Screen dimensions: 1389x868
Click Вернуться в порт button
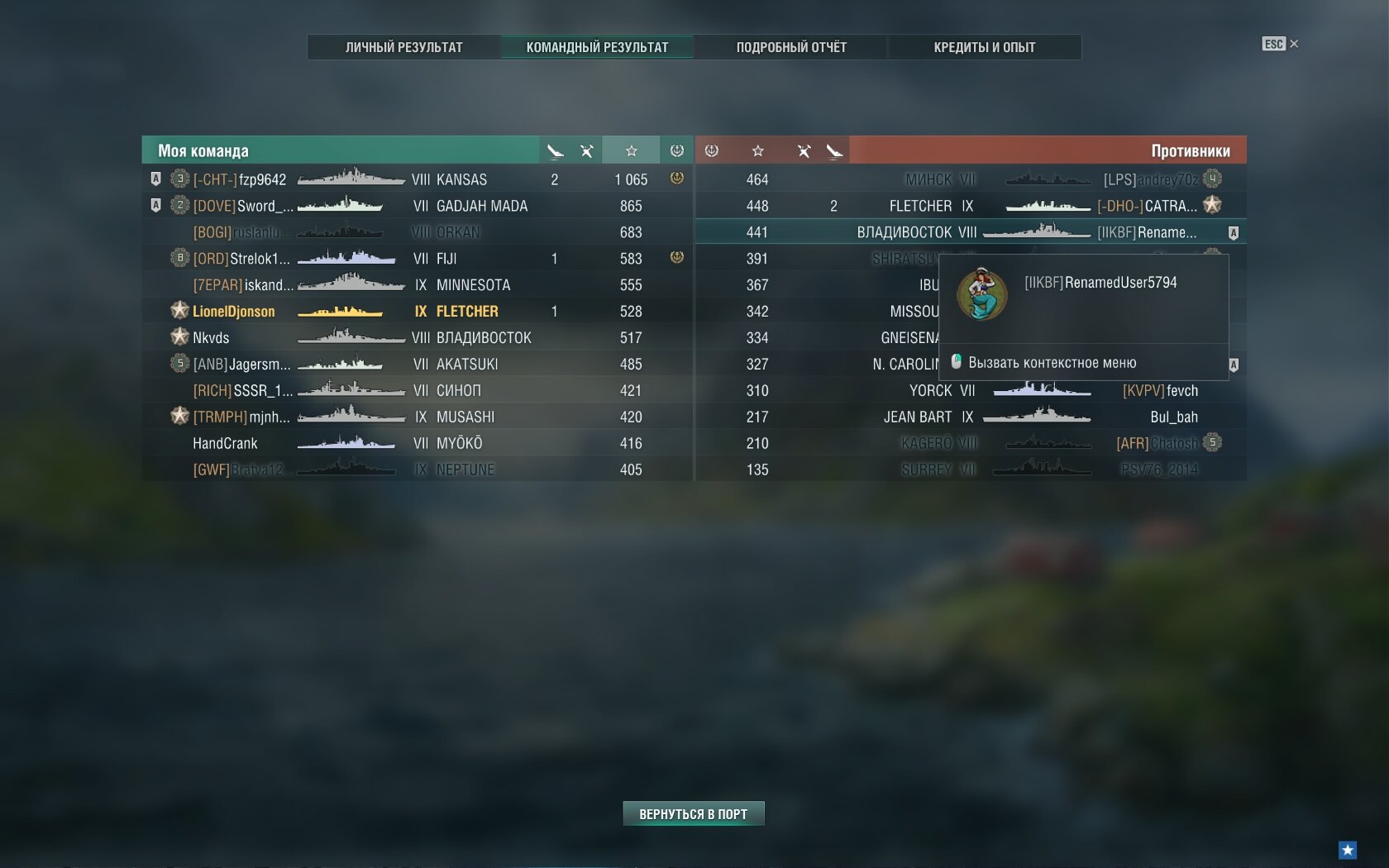click(694, 814)
